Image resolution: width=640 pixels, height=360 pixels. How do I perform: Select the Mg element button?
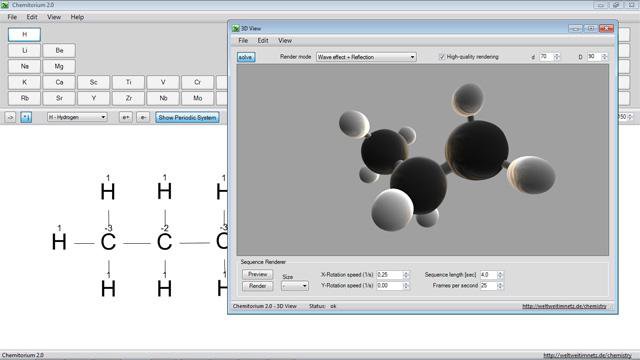coord(59,67)
